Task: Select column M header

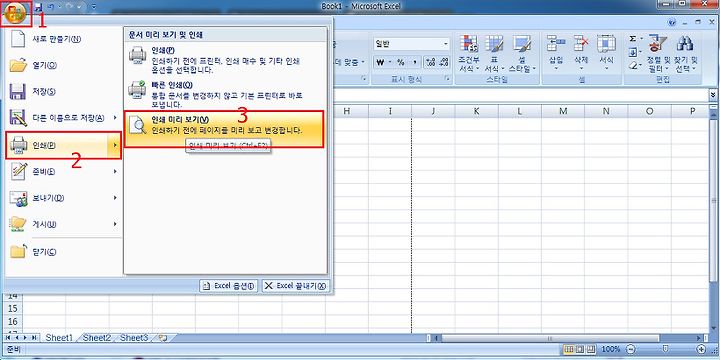Action: coord(563,111)
